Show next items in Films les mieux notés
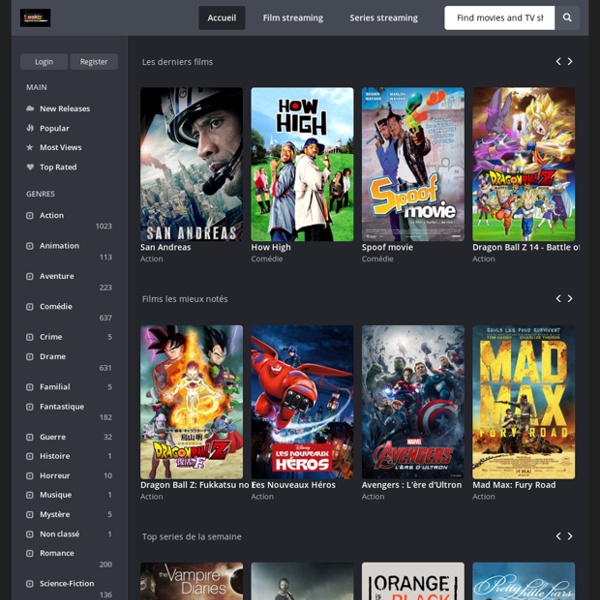600x600 pixels. point(570,298)
